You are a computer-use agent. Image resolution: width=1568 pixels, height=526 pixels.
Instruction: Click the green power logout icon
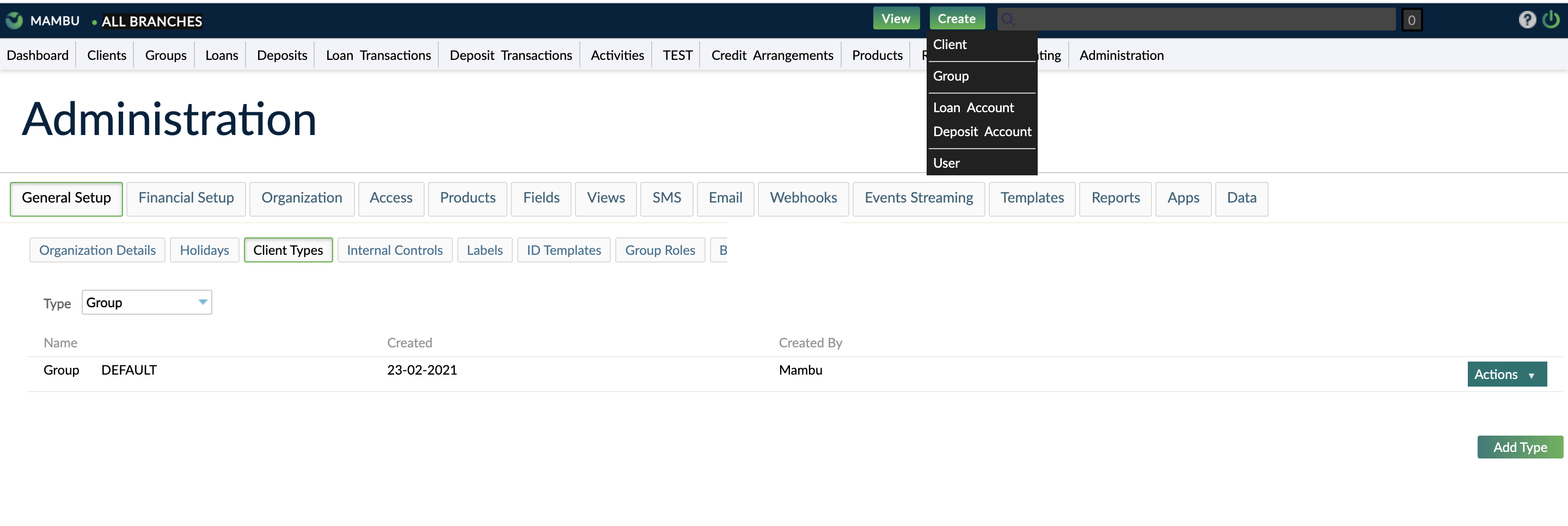coord(1551,19)
